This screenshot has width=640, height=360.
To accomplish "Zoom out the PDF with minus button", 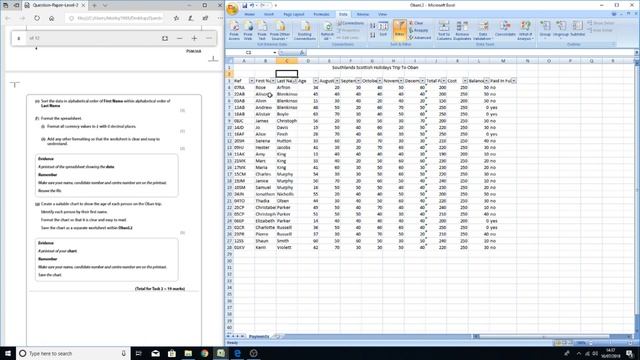I will [x=180, y=38].
